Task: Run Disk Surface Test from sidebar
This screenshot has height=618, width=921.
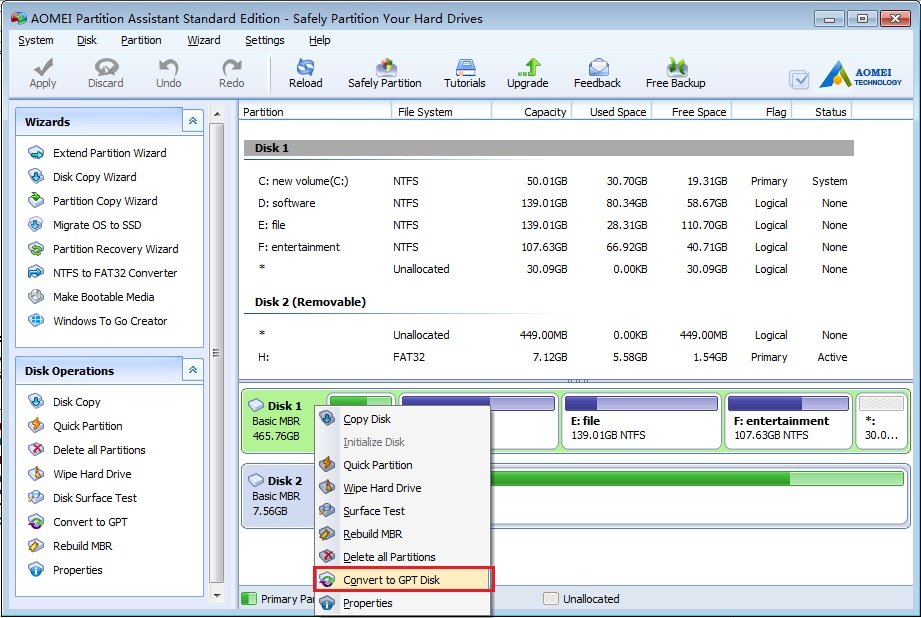Action: (x=95, y=498)
